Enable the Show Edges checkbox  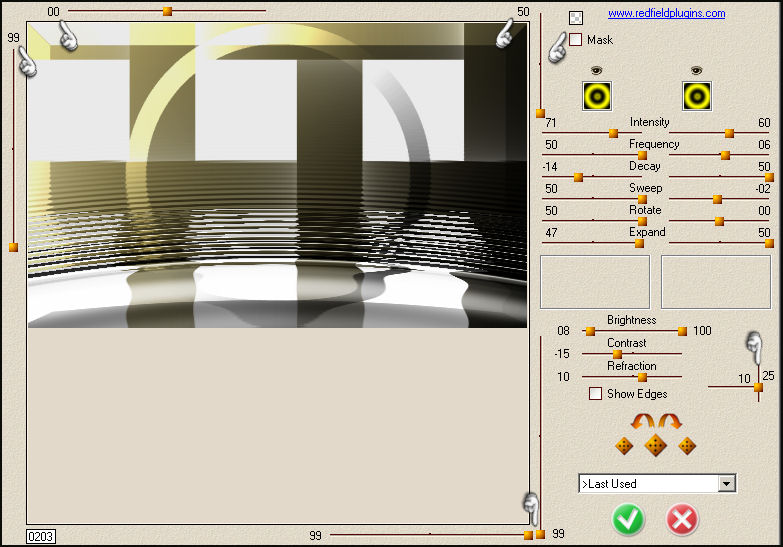point(595,394)
